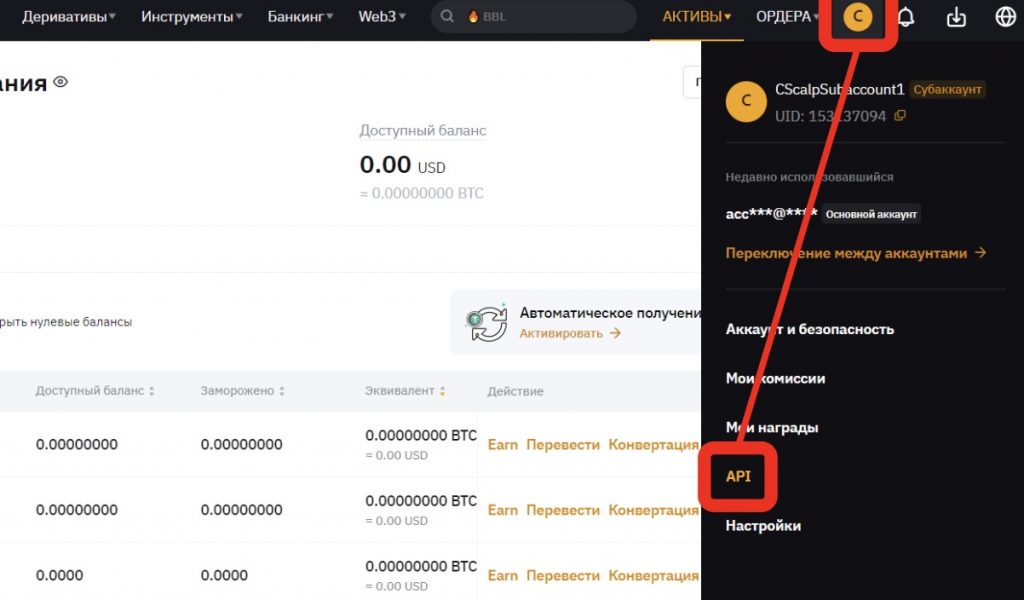This screenshot has width=1024, height=600.
Task: Click Конвертация in the first asset row
Action: point(653,445)
